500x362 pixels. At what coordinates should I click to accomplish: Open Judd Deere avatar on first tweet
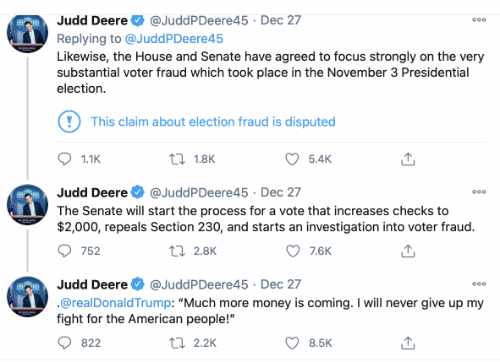point(27,33)
